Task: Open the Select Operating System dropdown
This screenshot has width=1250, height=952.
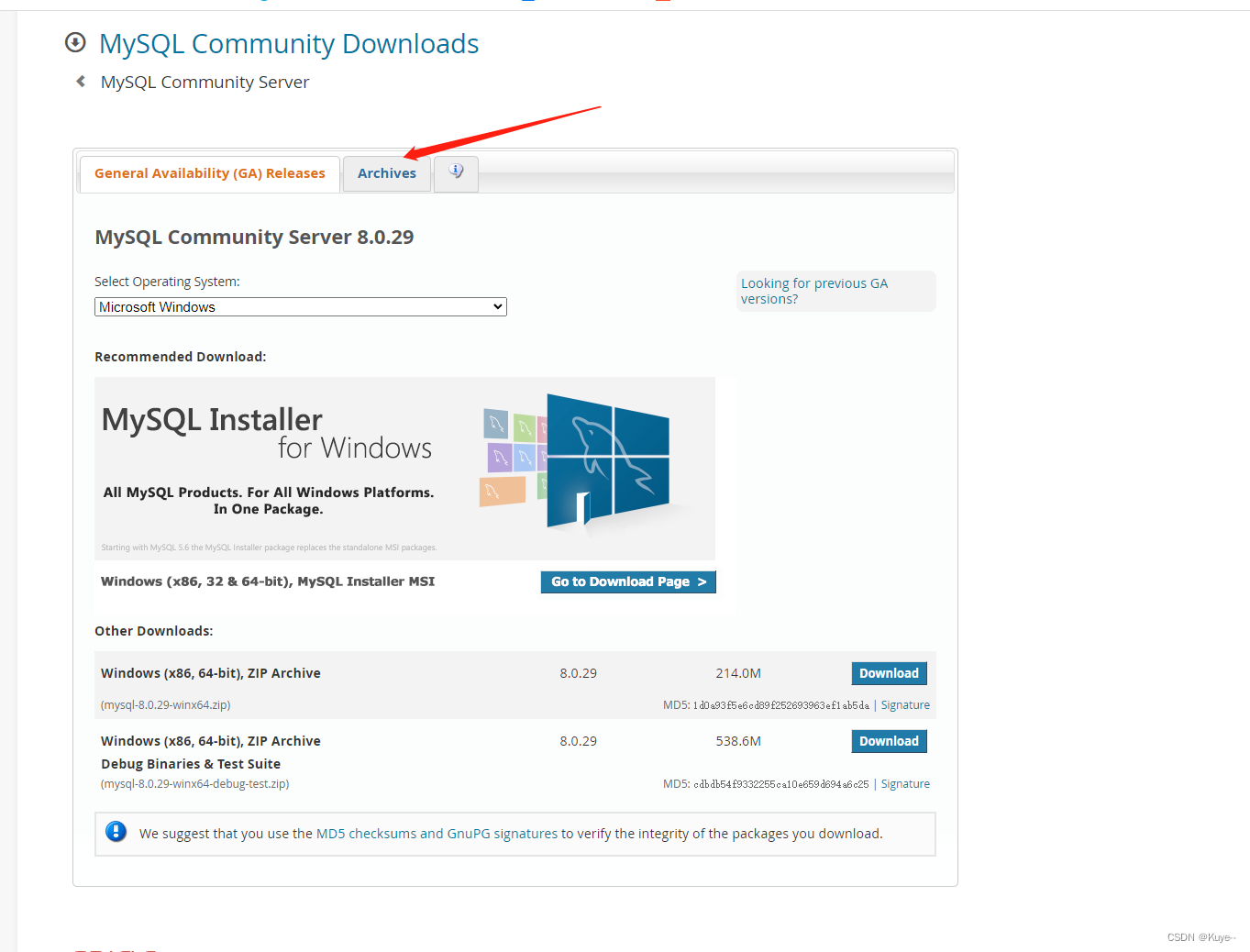Action: click(x=301, y=307)
